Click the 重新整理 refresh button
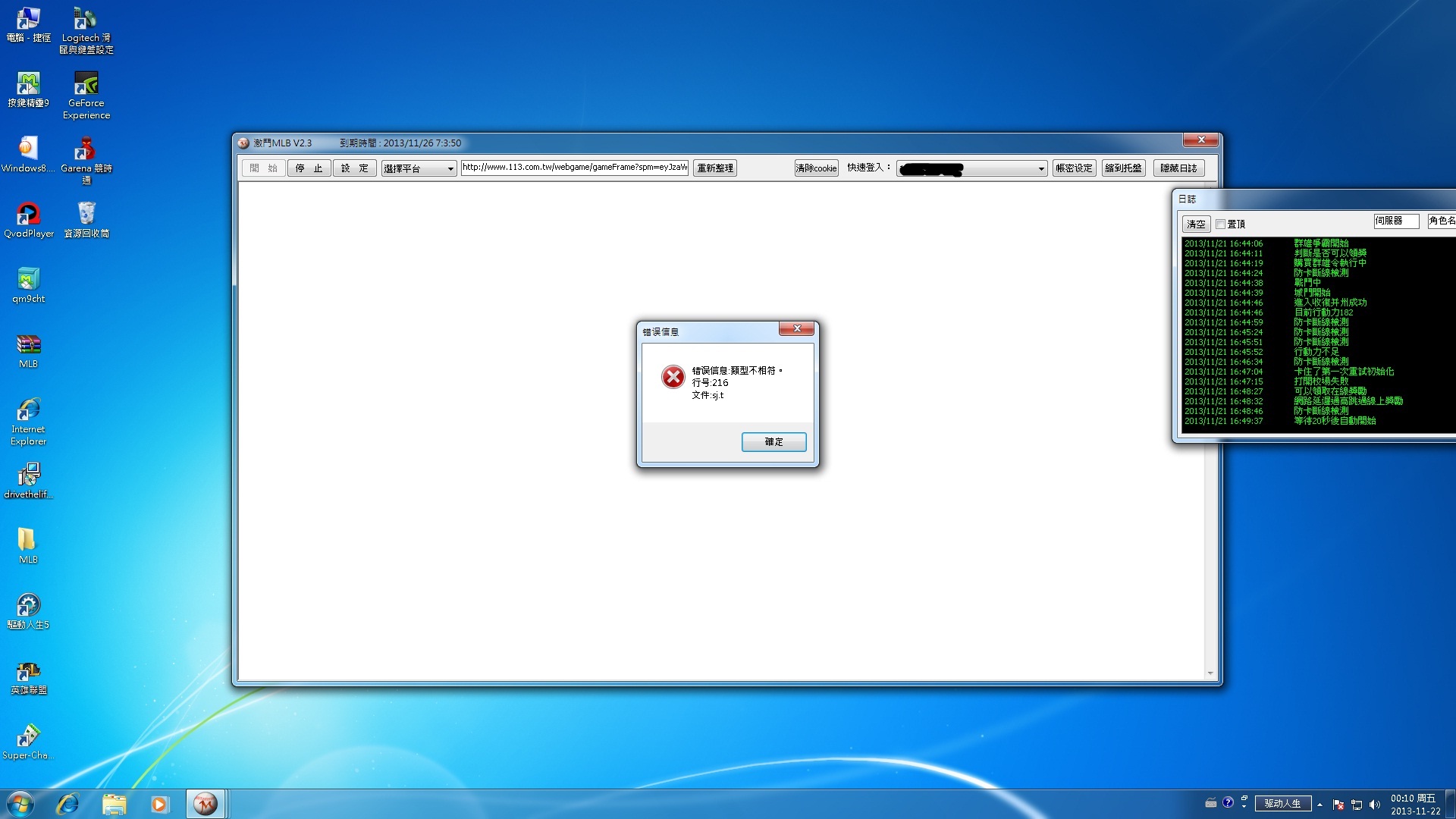1456x819 pixels. [715, 168]
